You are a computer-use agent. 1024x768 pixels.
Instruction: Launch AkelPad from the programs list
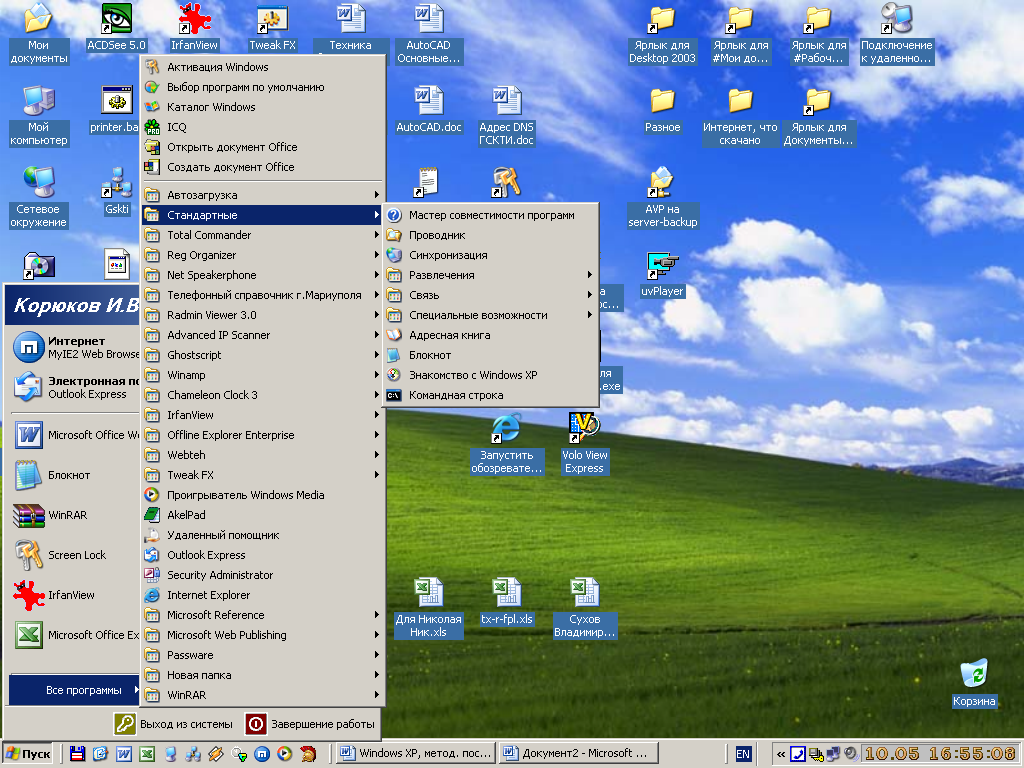click(x=262, y=515)
